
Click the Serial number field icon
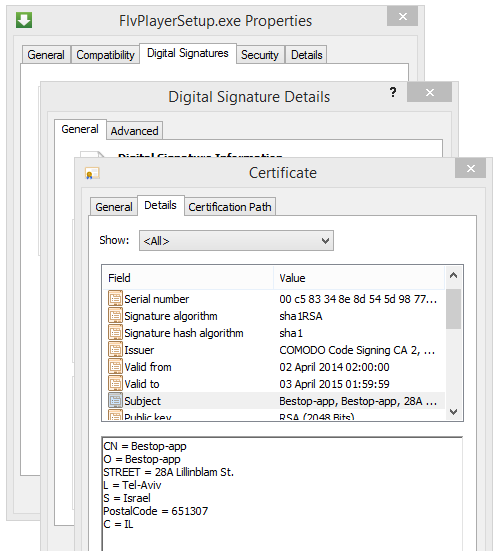[115, 299]
